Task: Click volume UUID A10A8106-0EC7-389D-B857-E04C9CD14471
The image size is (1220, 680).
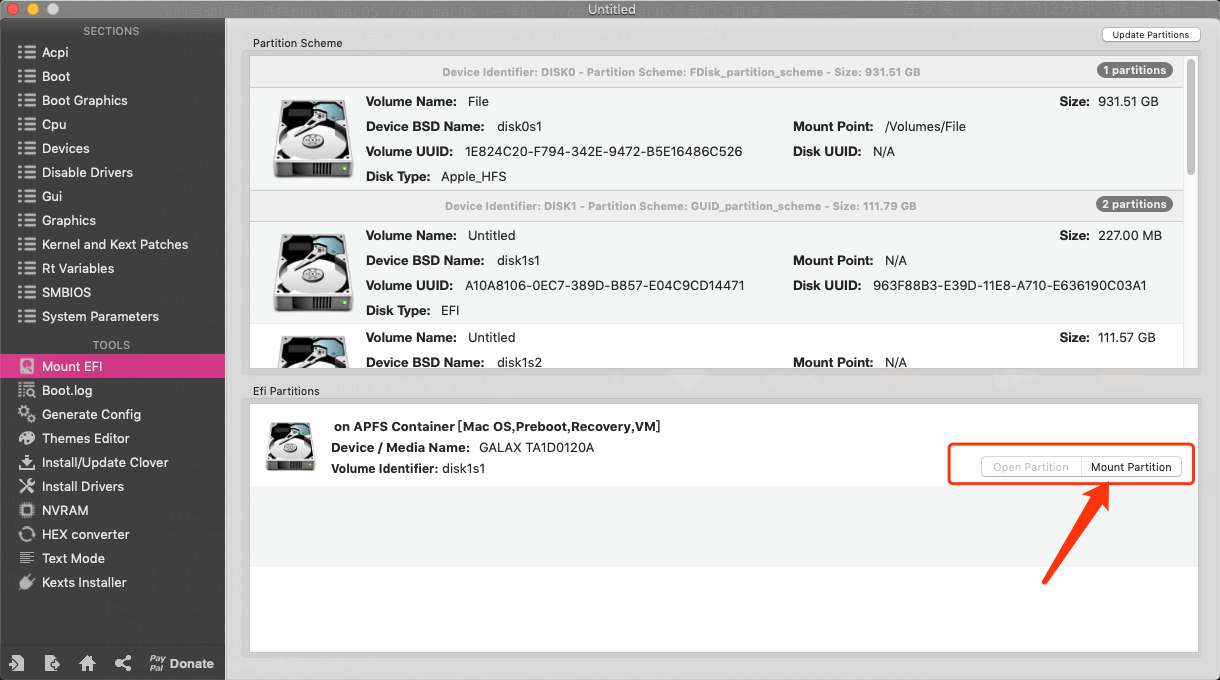Action: tap(607, 285)
